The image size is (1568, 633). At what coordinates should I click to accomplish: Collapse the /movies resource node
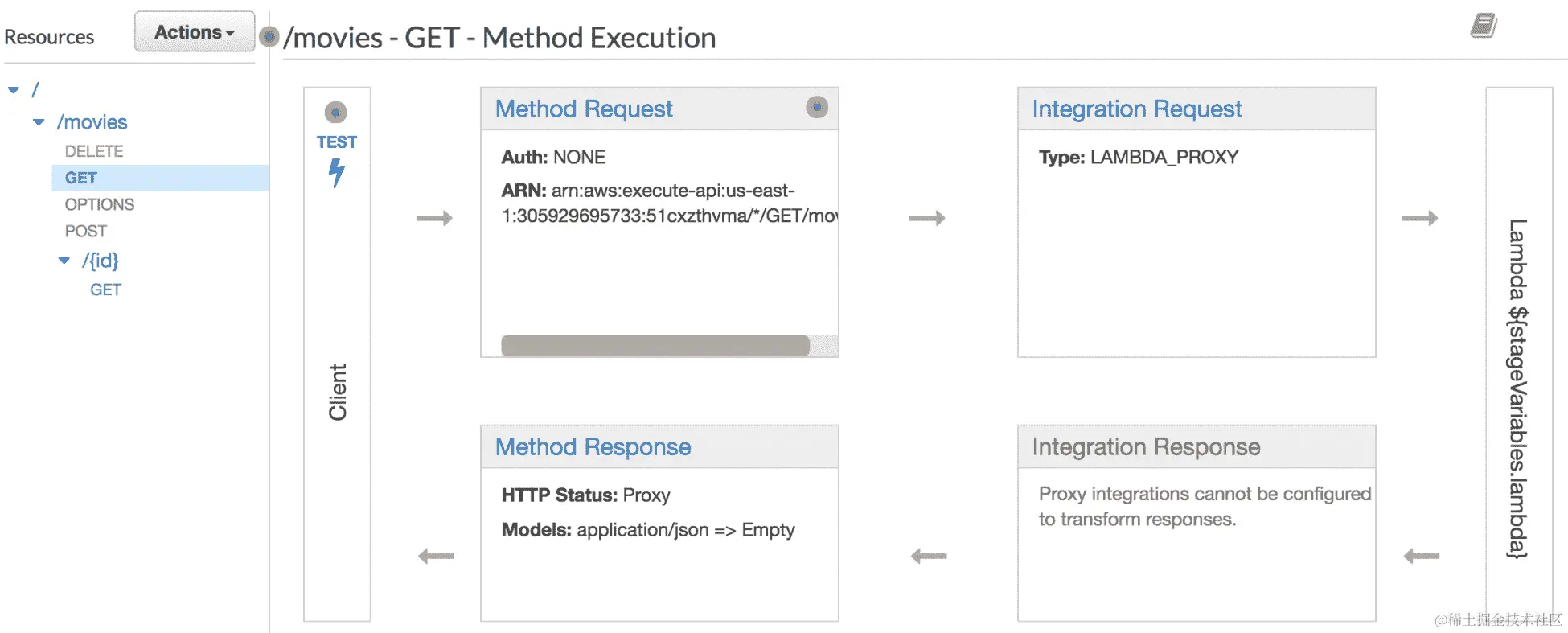[x=39, y=122]
